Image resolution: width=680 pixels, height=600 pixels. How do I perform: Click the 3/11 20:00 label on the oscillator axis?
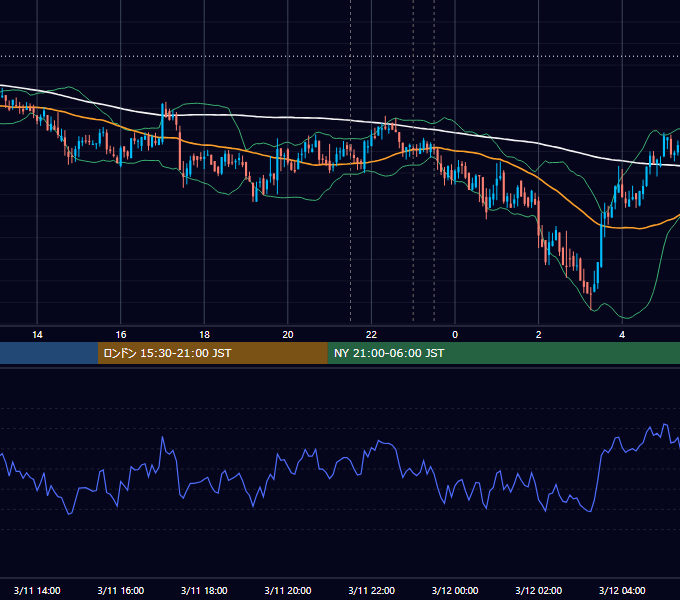point(288,590)
